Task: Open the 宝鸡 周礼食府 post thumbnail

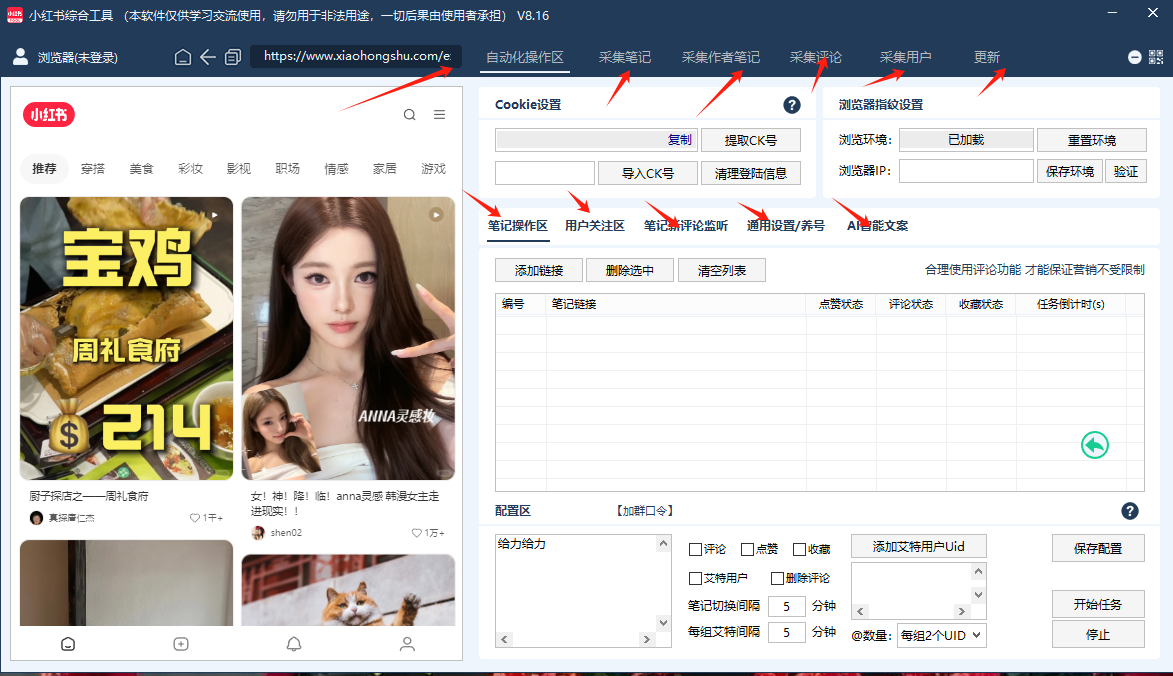Action: point(126,338)
